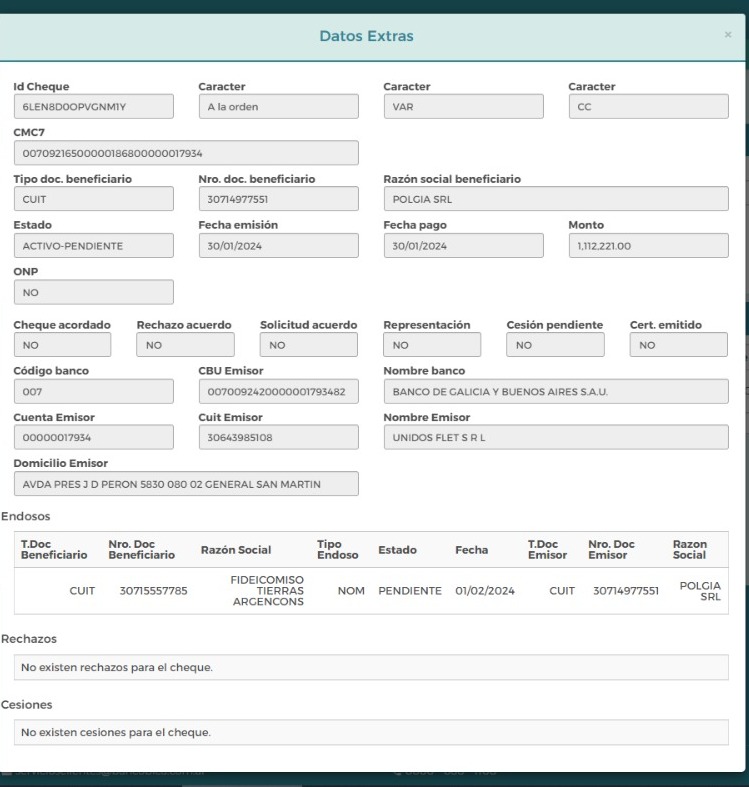Click the Cesiones section heading
This screenshot has width=749, height=787.
27,704
